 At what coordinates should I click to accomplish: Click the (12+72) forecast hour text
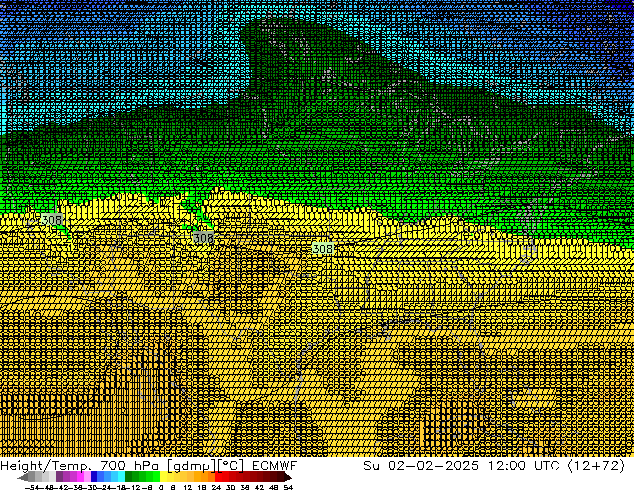tap(600, 466)
